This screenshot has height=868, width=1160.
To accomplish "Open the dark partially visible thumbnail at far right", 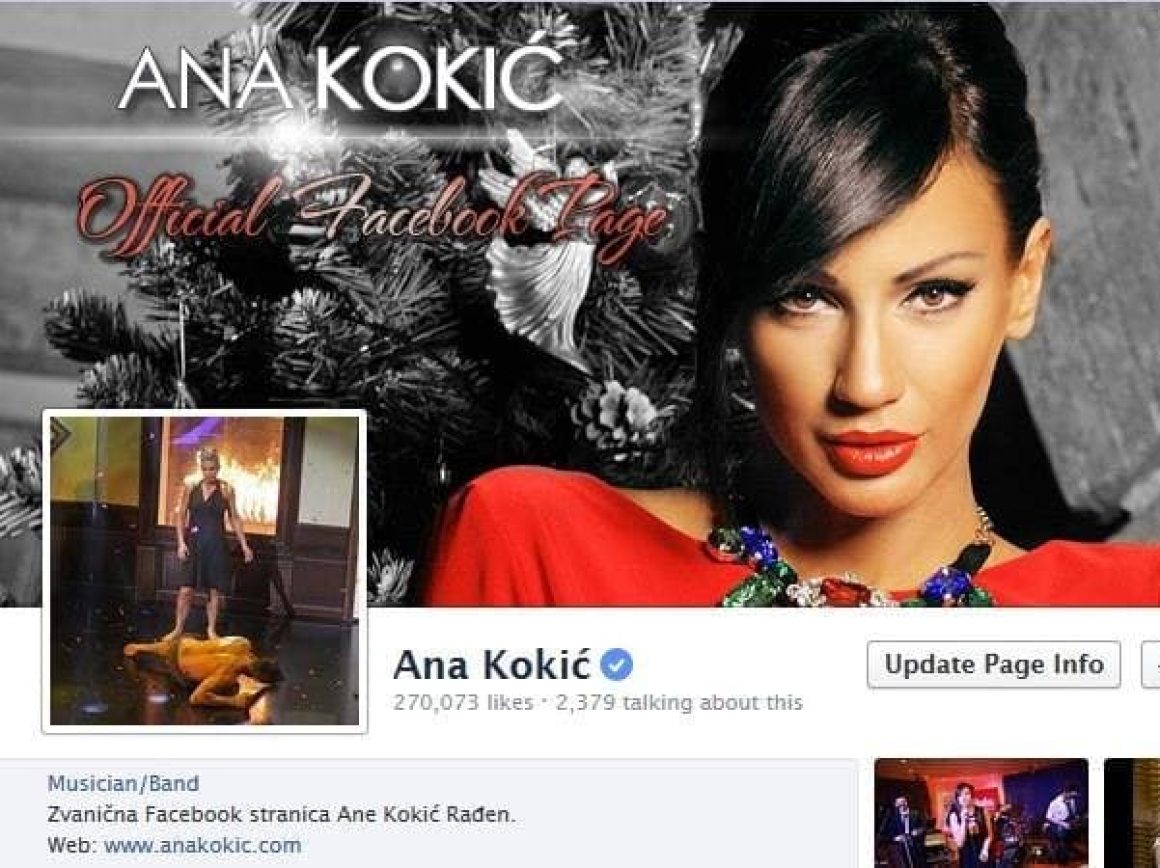I will point(1132,813).
